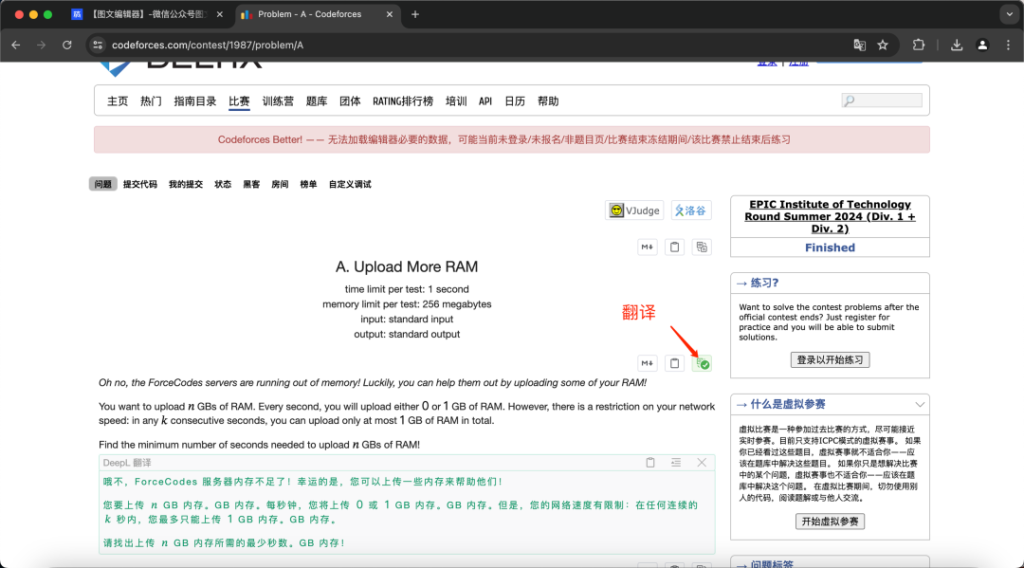Image resolution: width=1024 pixels, height=568 pixels.
Task: Go back using browser back arrow
Action: pos(16,45)
